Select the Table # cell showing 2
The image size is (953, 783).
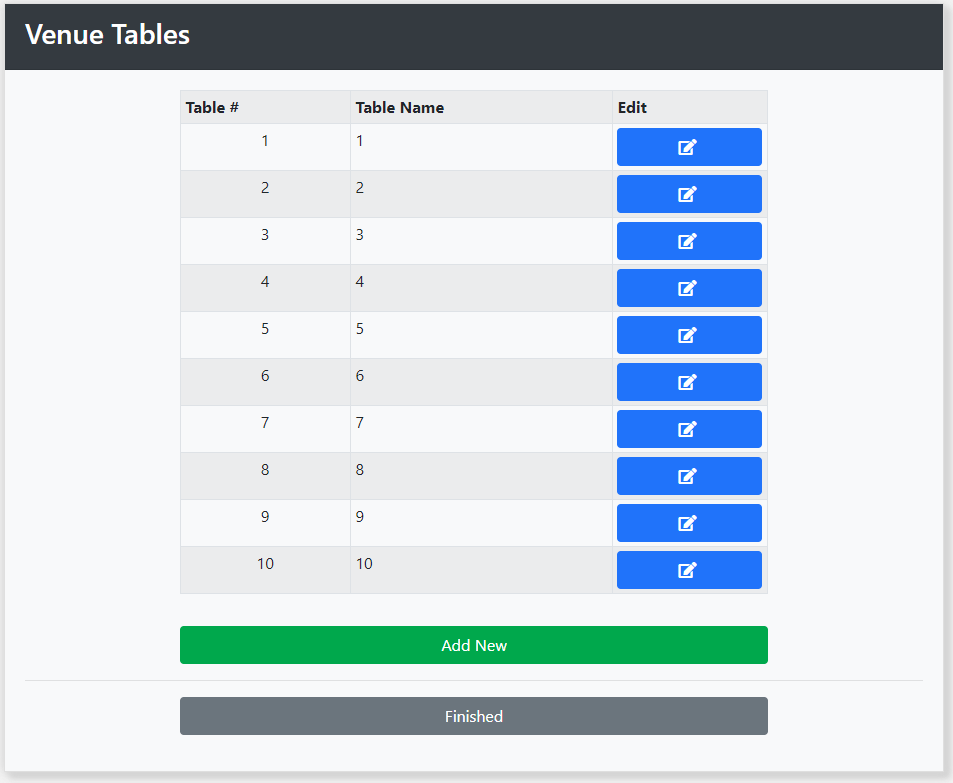coord(266,194)
